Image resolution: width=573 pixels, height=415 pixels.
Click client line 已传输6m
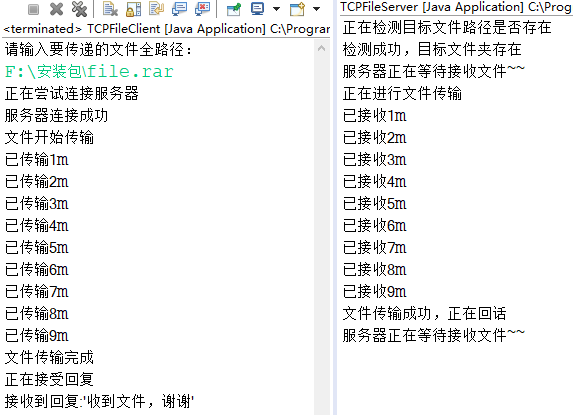pyautogui.click(x=37, y=270)
